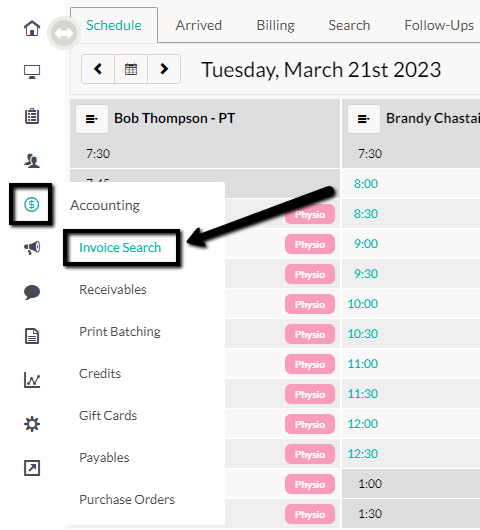Open the Home icon in sidebar
This screenshot has width=480, height=530.
click(32, 28)
